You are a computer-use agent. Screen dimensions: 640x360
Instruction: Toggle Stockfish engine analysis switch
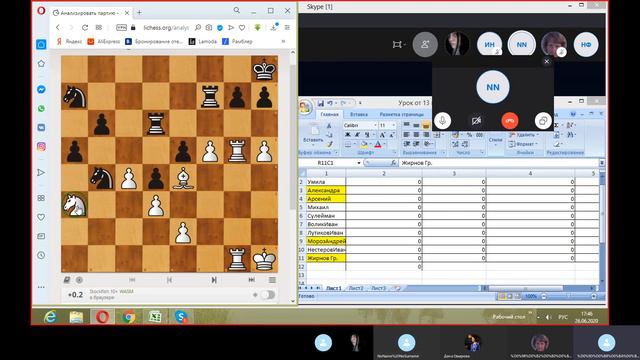coord(267,294)
